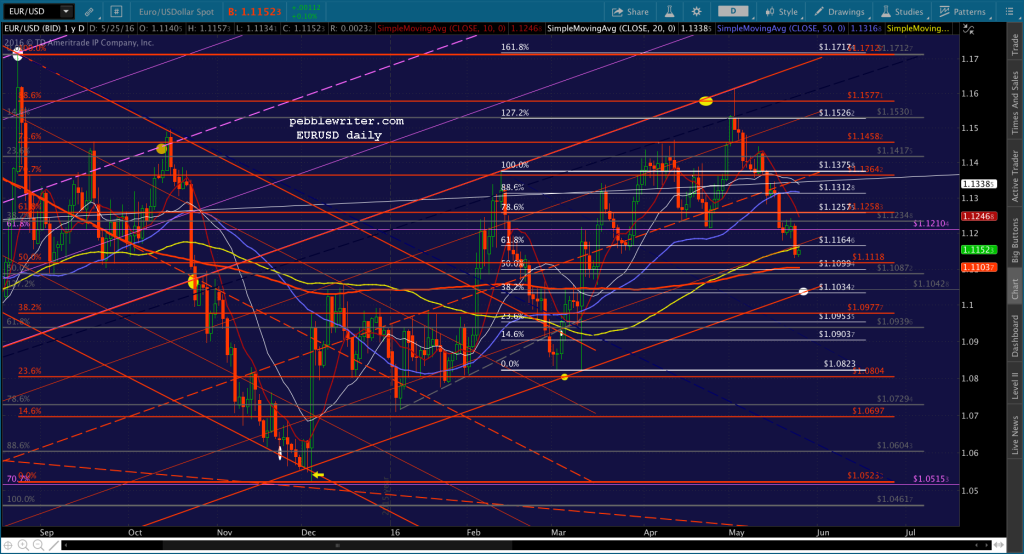Click the zoom in magnifier icon
Image resolution: width=1024 pixels, height=554 pixels.
click(23, 545)
